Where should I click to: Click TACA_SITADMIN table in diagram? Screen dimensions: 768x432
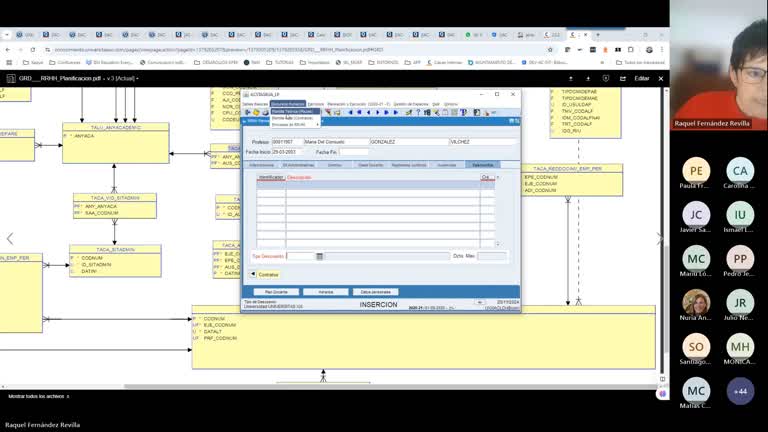tap(115, 261)
